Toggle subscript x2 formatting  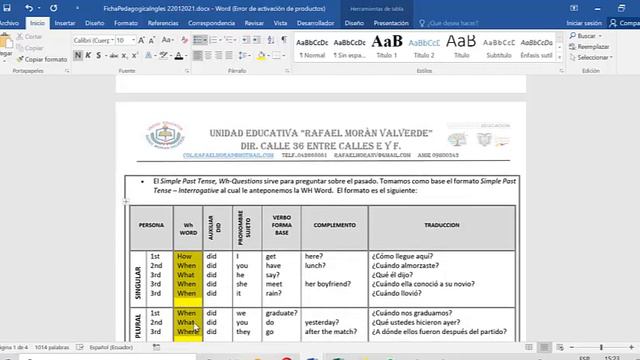[124, 56]
